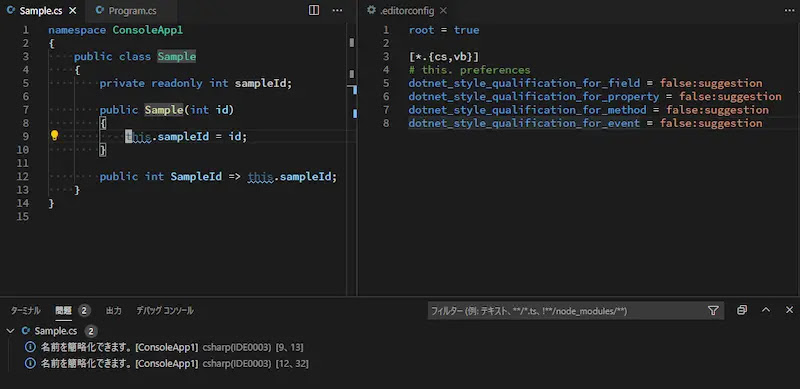Click 'dotnet_style_qualification_for_event' setting
The width and height of the screenshot is (800, 389).
[524, 123]
